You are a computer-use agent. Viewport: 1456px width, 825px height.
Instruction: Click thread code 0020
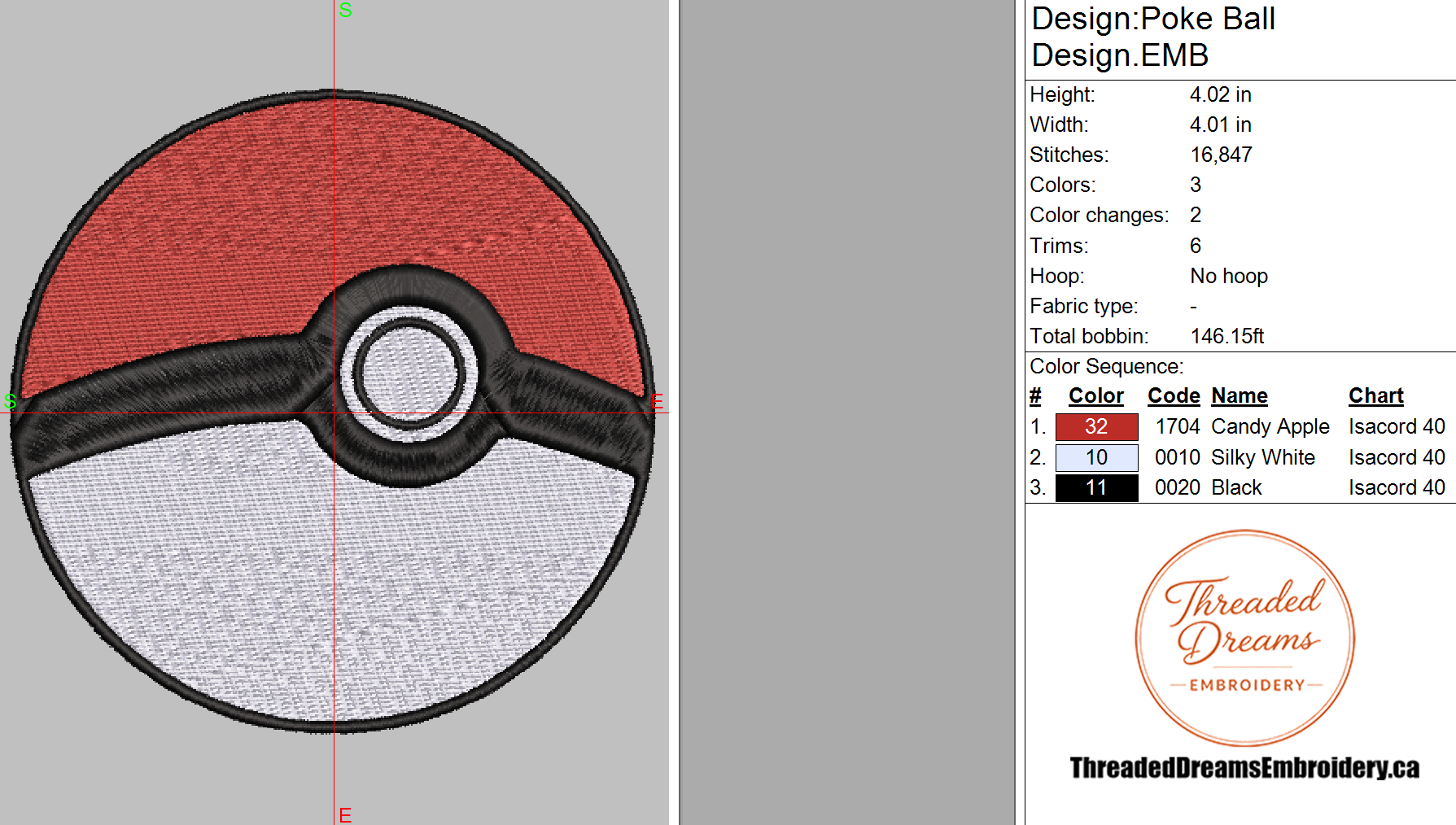[1178, 487]
